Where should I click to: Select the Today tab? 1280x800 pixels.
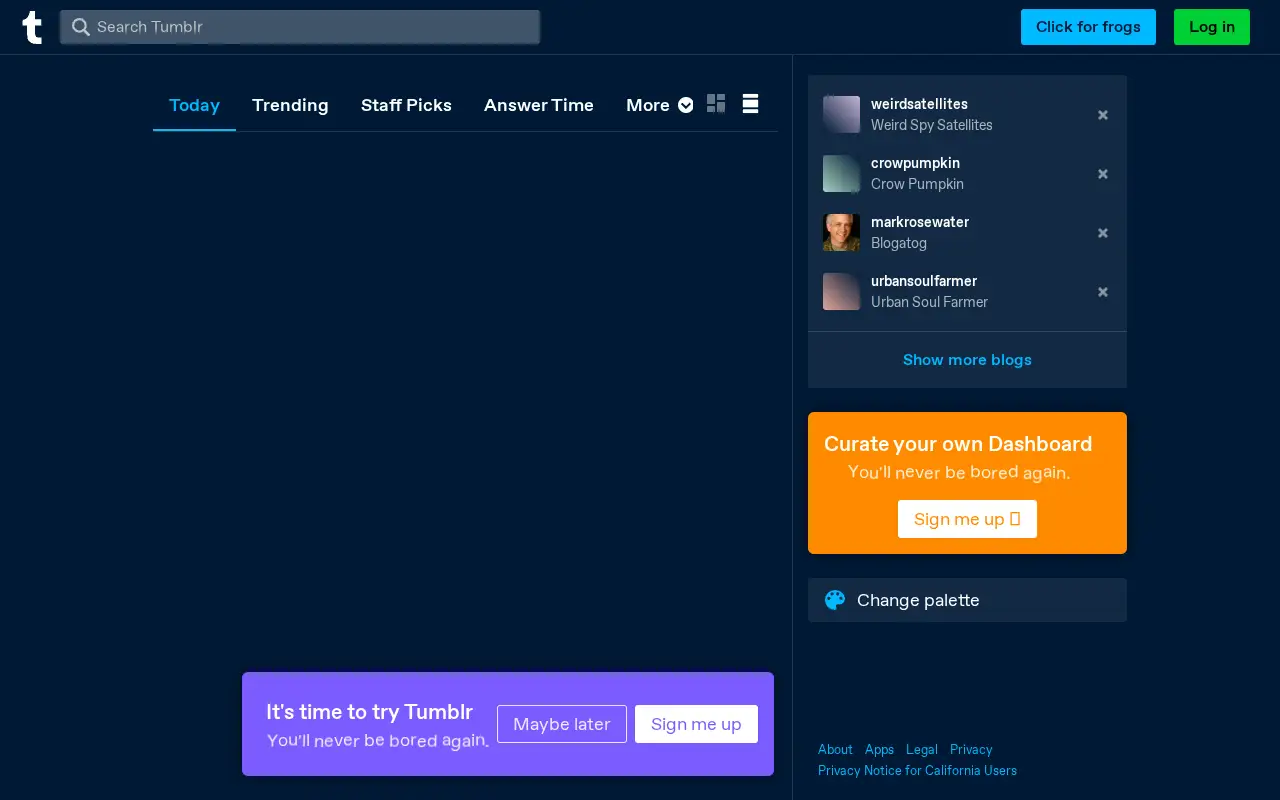click(x=194, y=105)
